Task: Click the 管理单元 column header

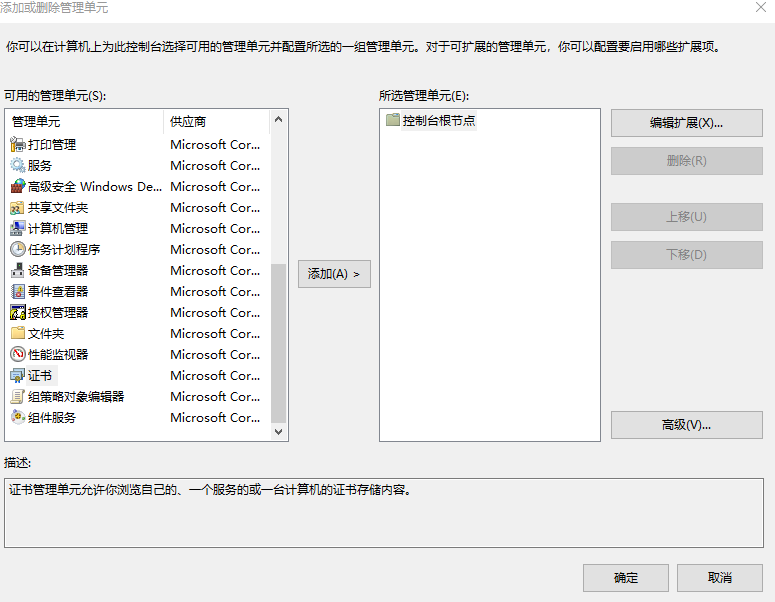Action: point(85,122)
